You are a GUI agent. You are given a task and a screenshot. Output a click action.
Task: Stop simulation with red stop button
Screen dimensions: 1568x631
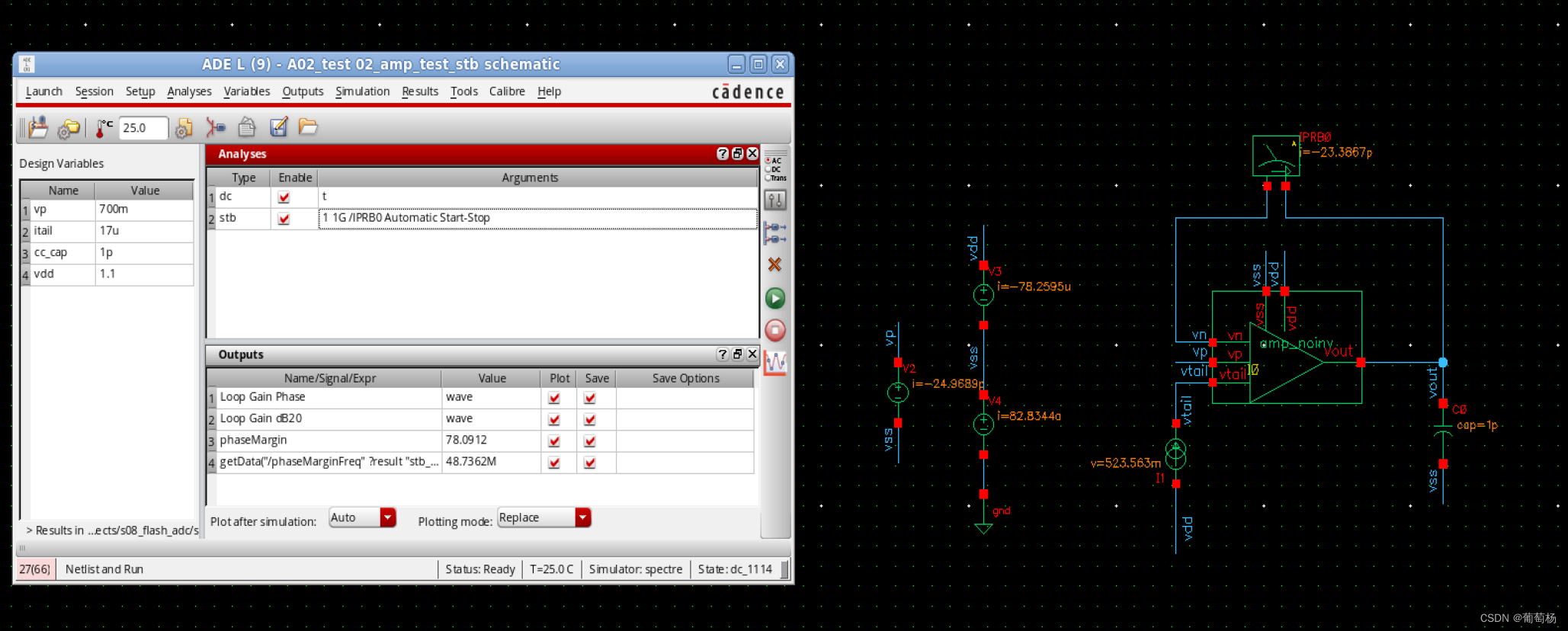click(775, 330)
